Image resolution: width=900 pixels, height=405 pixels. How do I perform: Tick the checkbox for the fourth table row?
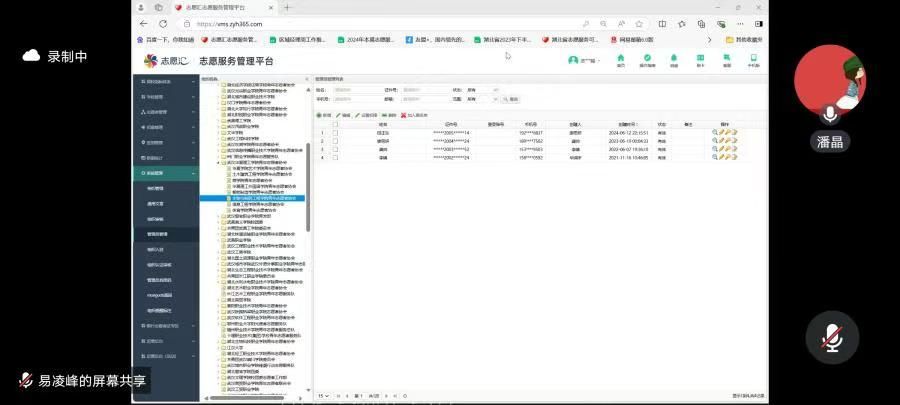click(x=335, y=157)
